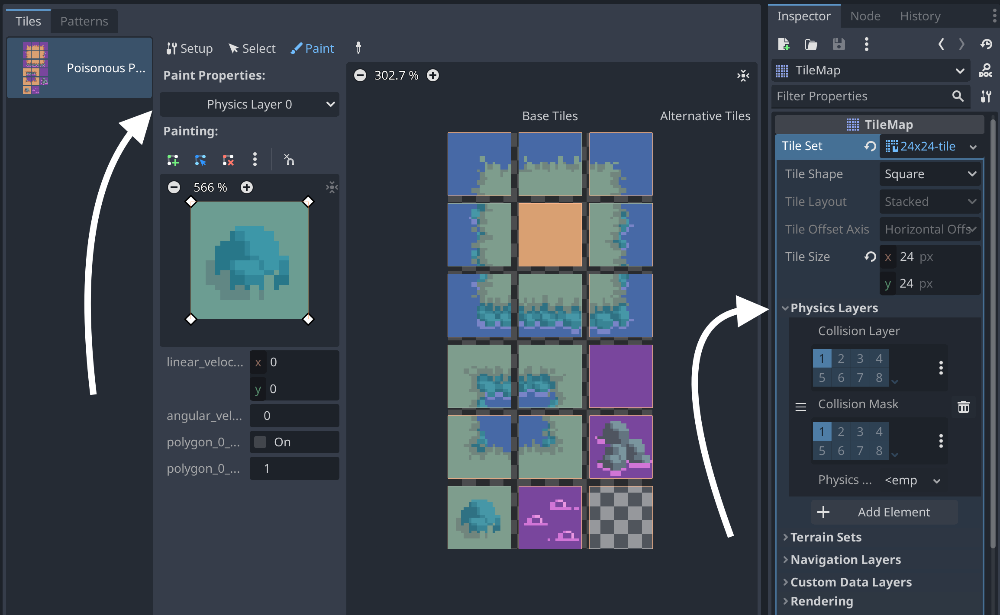Open documentation for the TileMap node
1000x615 pixels.
[x=986, y=71]
